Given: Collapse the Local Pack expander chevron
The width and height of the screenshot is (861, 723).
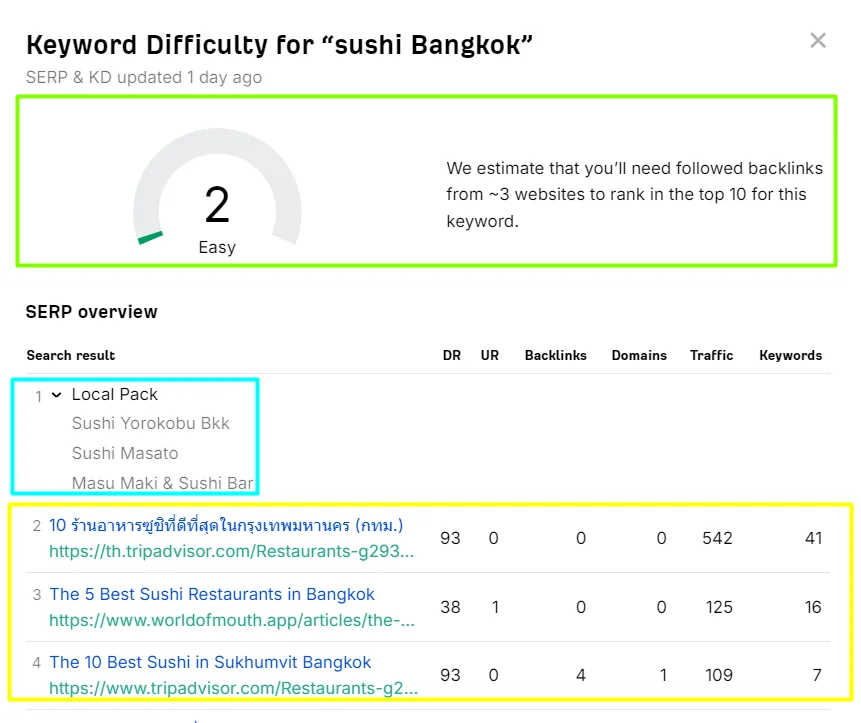Looking at the screenshot, I should (57, 394).
